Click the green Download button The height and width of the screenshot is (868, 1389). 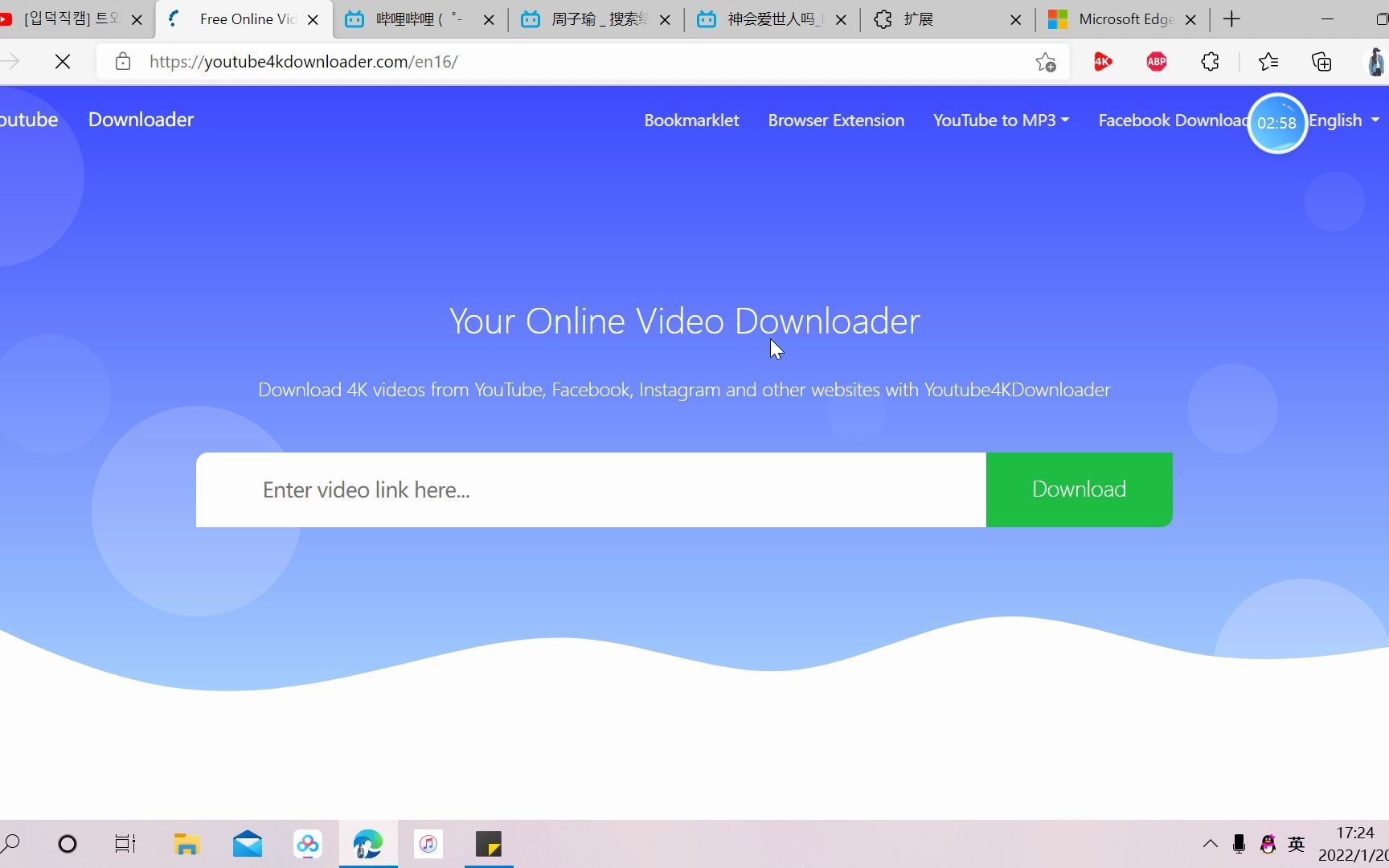1079,489
